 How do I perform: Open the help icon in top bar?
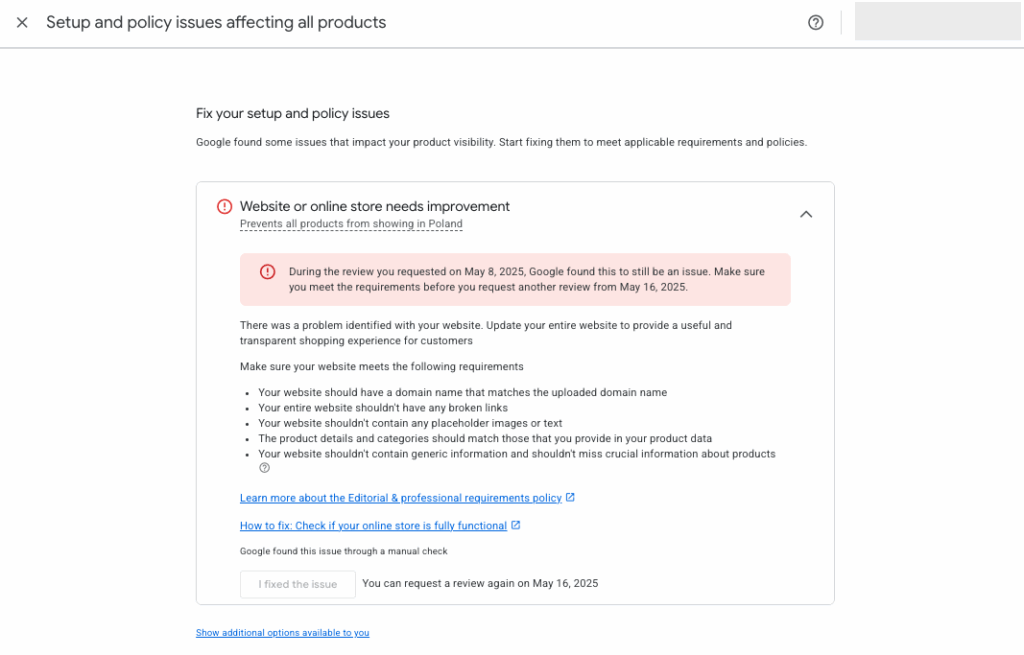click(x=816, y=22)
